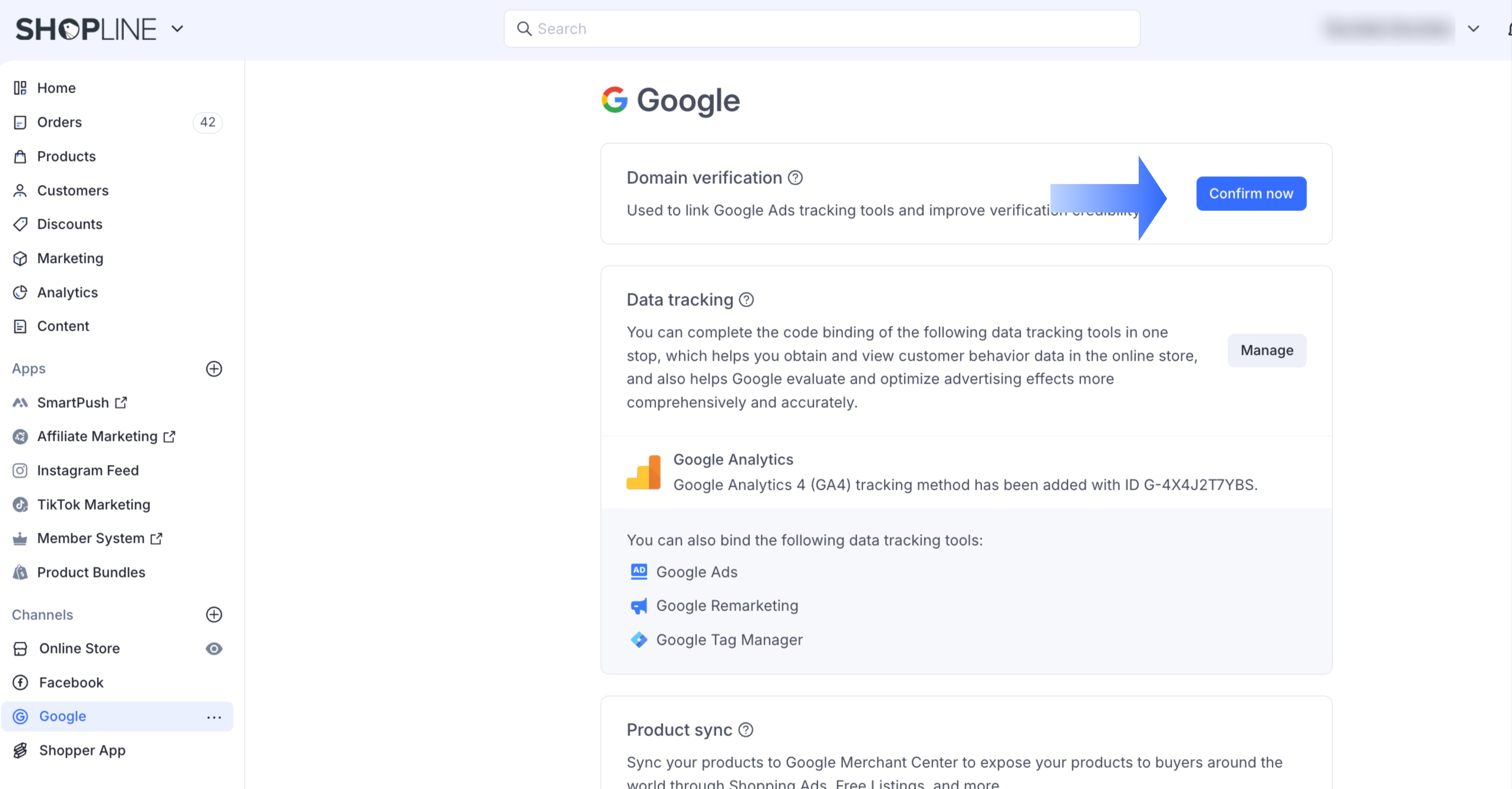Expand the SHOPLINE store switcher chevron
The height and width of the screenshot is (789, 1512).
pos(177,29)
